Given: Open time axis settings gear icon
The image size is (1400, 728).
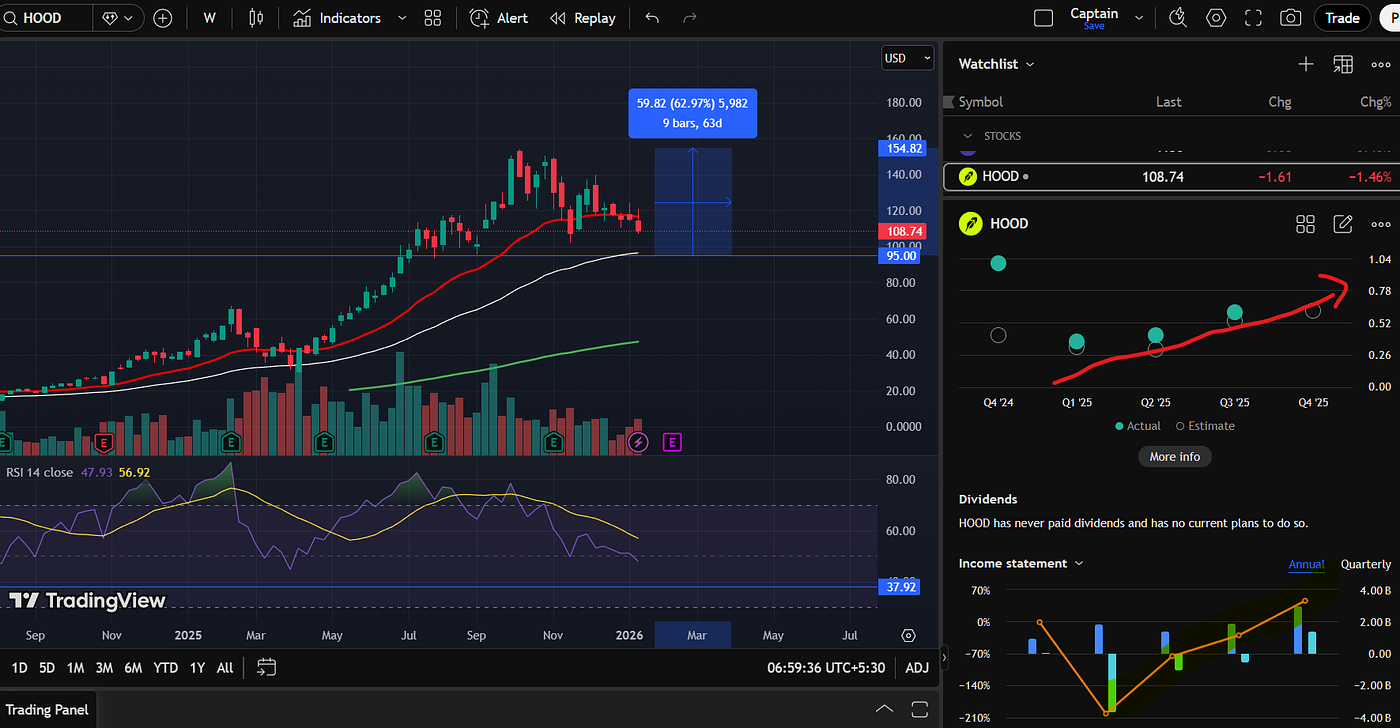Looking at the screenshot, I should click(909, 635).
